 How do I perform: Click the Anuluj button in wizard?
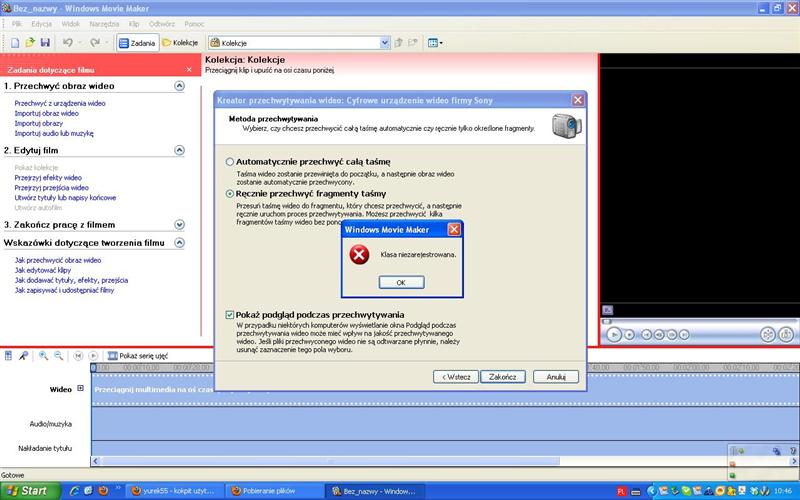[556, 377]
